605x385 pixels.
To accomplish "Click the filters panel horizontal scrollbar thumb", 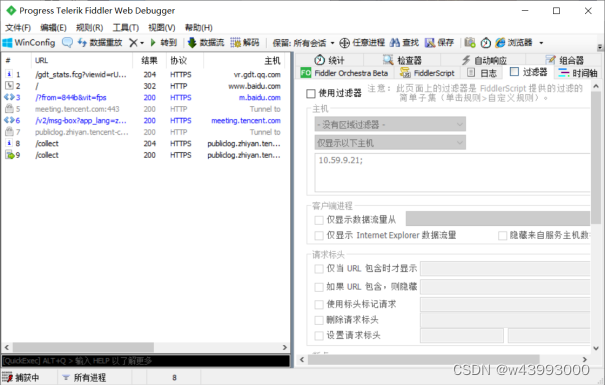I will (424, 360).
